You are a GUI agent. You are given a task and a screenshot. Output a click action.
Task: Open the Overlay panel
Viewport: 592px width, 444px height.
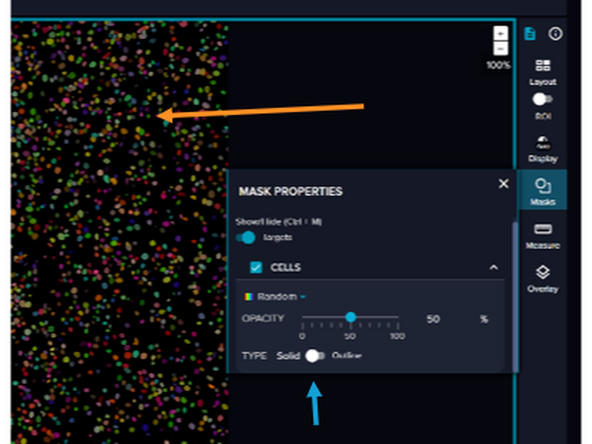[x=543, y=279]
